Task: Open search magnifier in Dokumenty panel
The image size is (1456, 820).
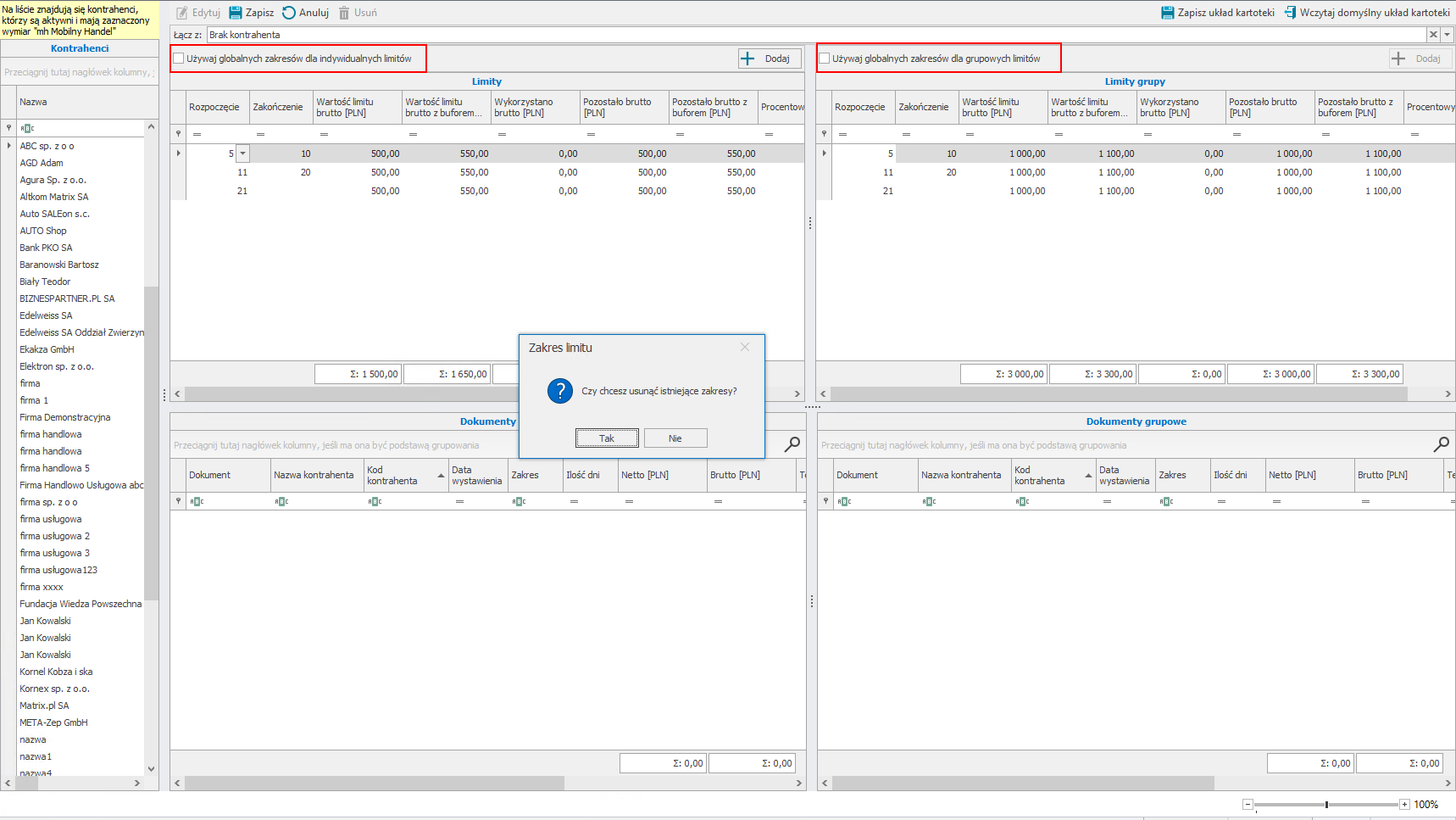Action: 792,444
